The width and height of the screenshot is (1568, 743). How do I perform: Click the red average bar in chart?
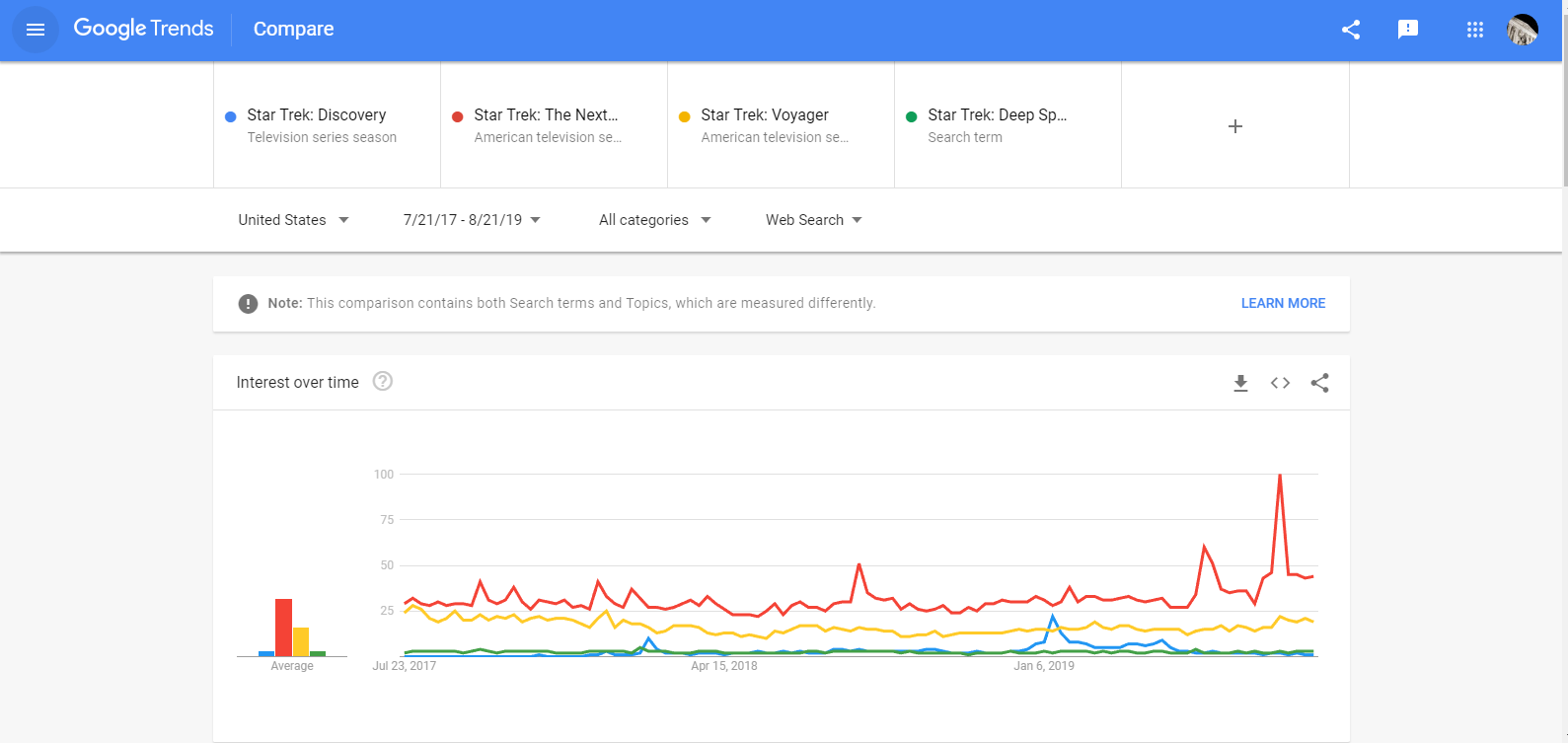click(x=283, y=628)
